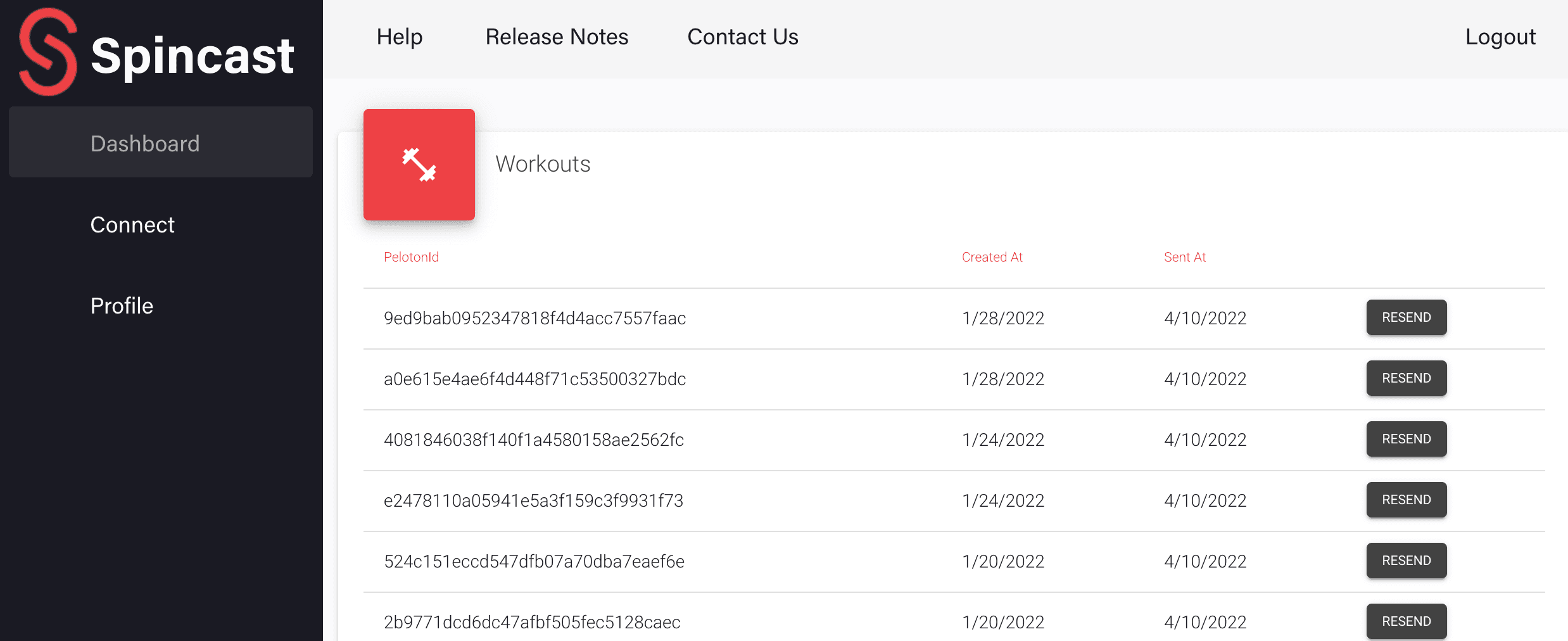Open the Profile sidebar item
The width and height of the screenshot is (1568, 641).
click(x=122, y=306)
